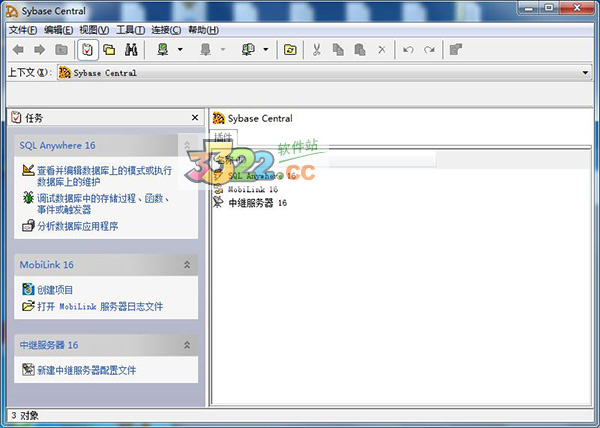600x428 pixels.
Task: Click the MobiLink 16 group header title
Action: [x=47, y=265]
